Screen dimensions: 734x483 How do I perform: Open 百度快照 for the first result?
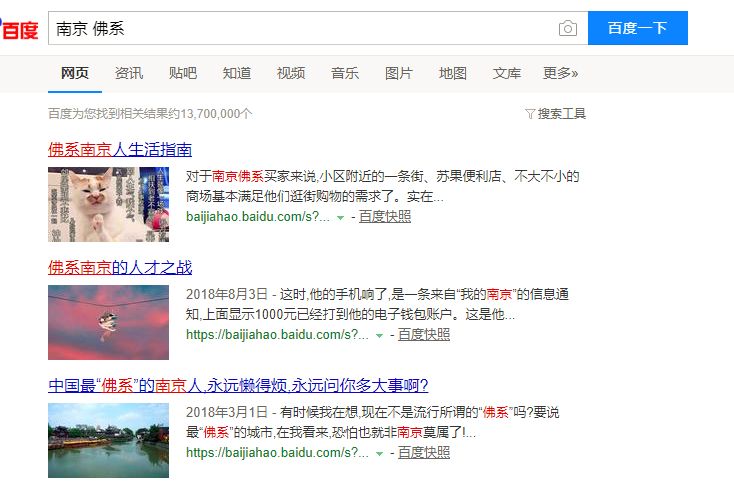(x=385, y=216)
